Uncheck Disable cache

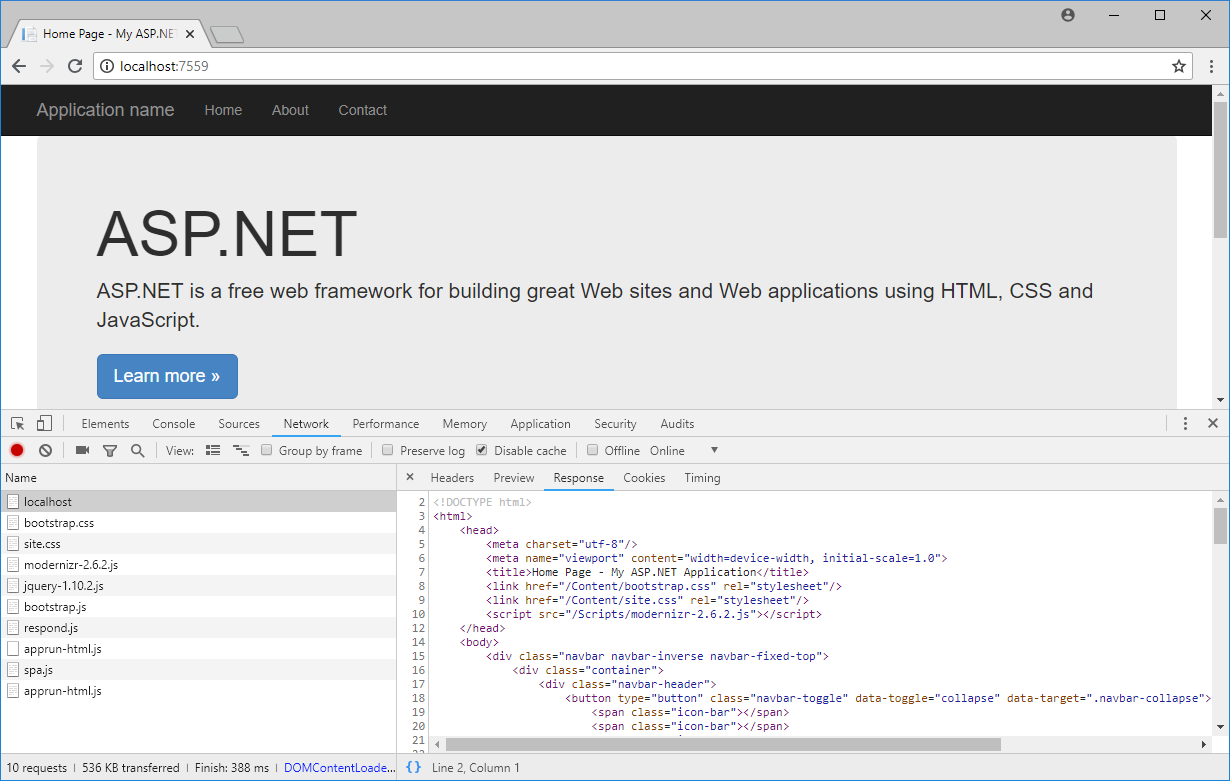tap(482, 450)
